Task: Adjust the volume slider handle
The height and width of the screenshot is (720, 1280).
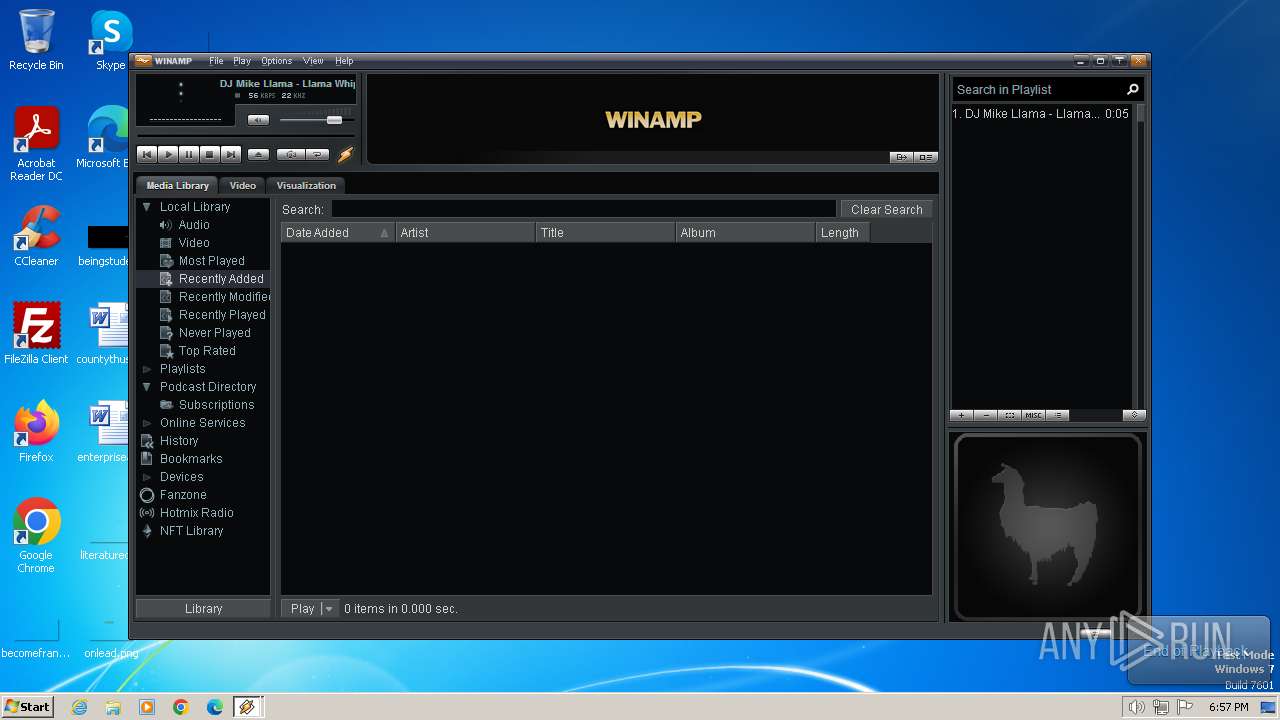Action: click(x=334, y=120)
